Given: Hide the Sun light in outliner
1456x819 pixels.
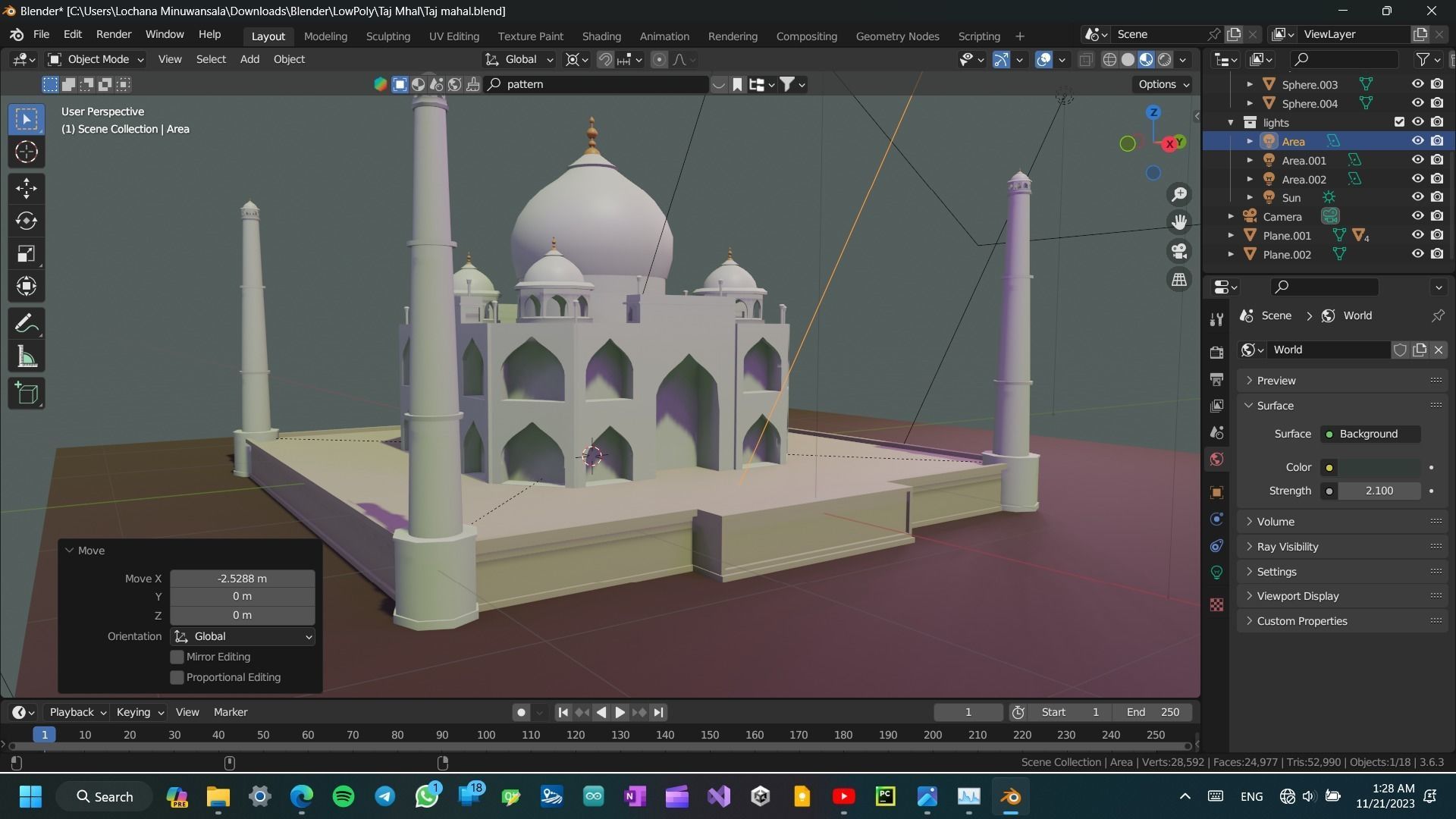Looking at the screenshot, I should [x=1417, y=197].
